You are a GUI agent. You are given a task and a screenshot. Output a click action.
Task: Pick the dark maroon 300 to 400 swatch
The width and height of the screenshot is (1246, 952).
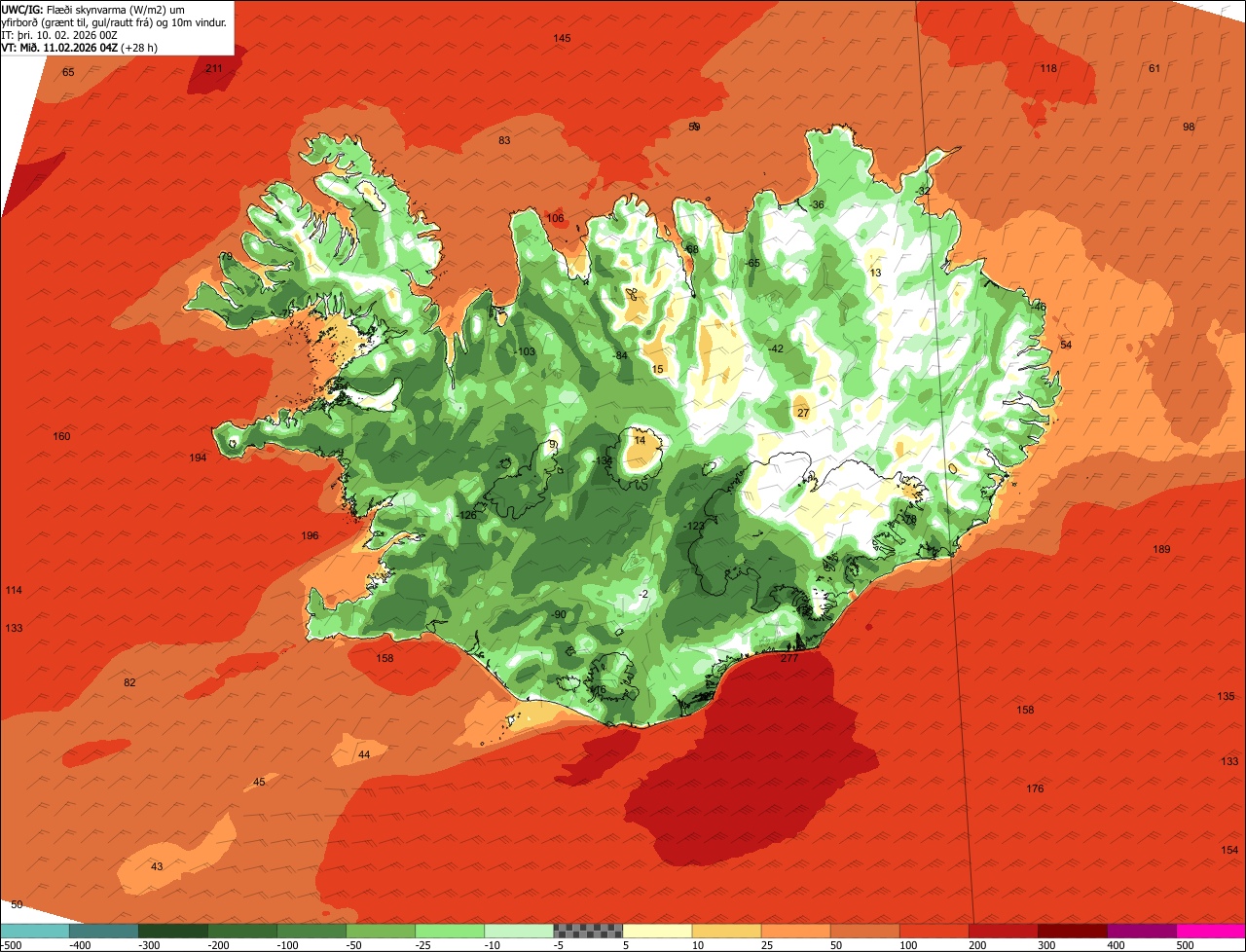click(x=1072, y=930)
